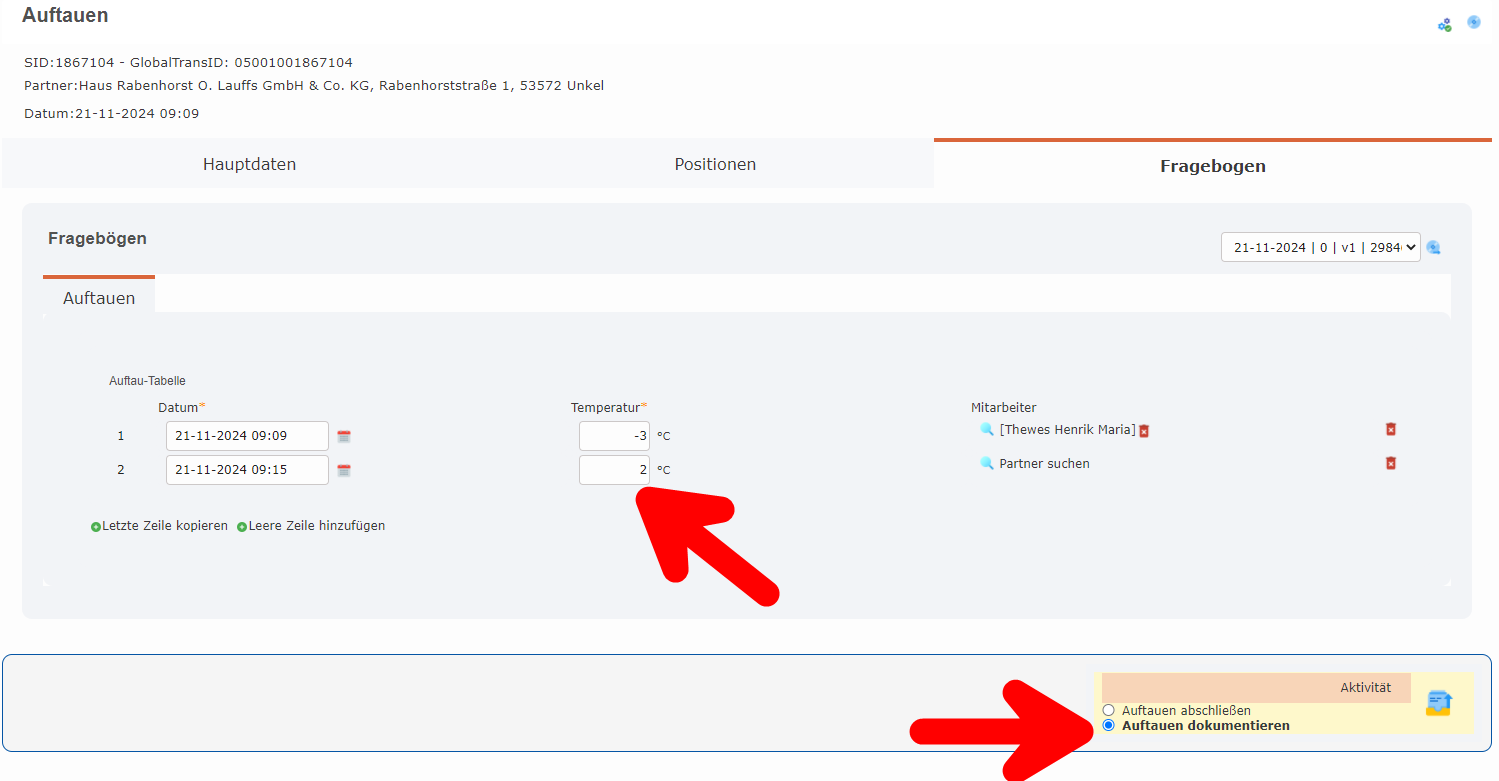Image resolution: width=1499 pixels, height=781 pixels.
Task: Select 'Auftauen abschließen' radio option
Action: [1108, 710]
